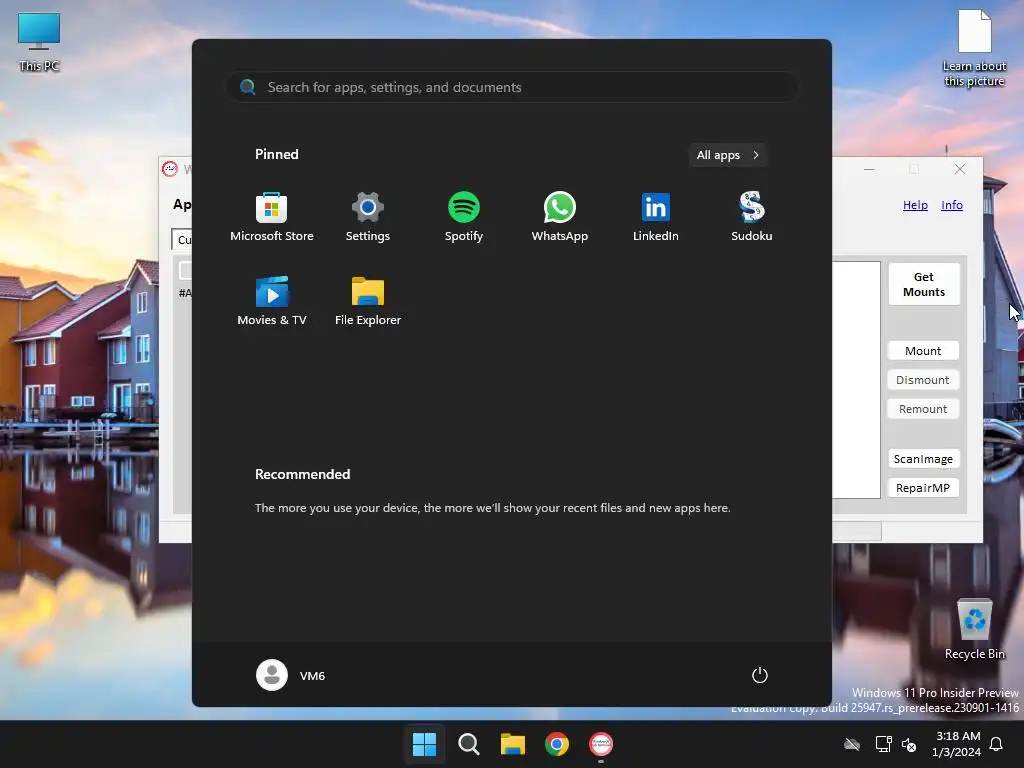
Task: Open the Info link in background window
Action: pyautogui.click(x=952, y=205)
